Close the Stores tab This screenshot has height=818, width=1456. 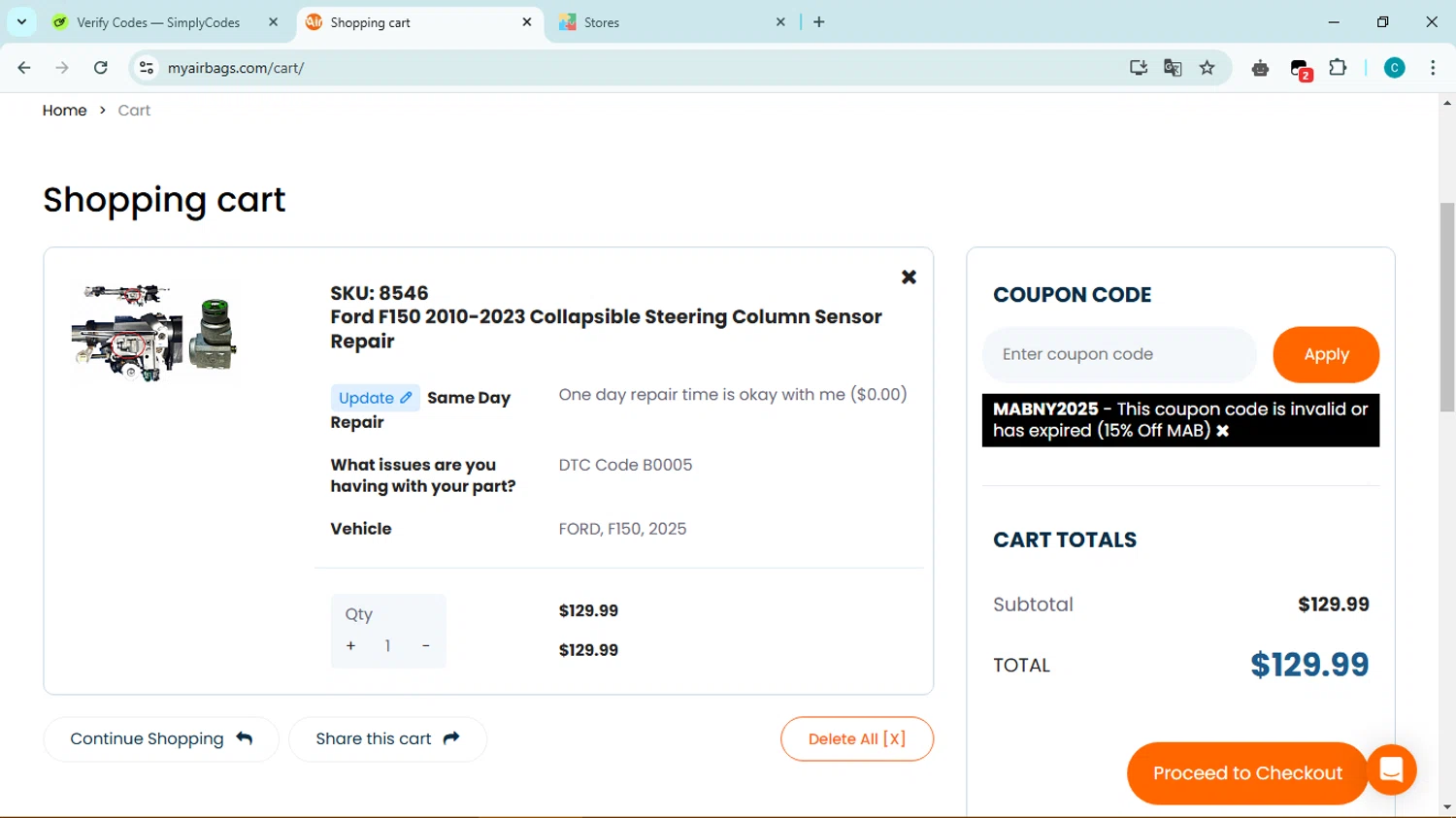780,21
